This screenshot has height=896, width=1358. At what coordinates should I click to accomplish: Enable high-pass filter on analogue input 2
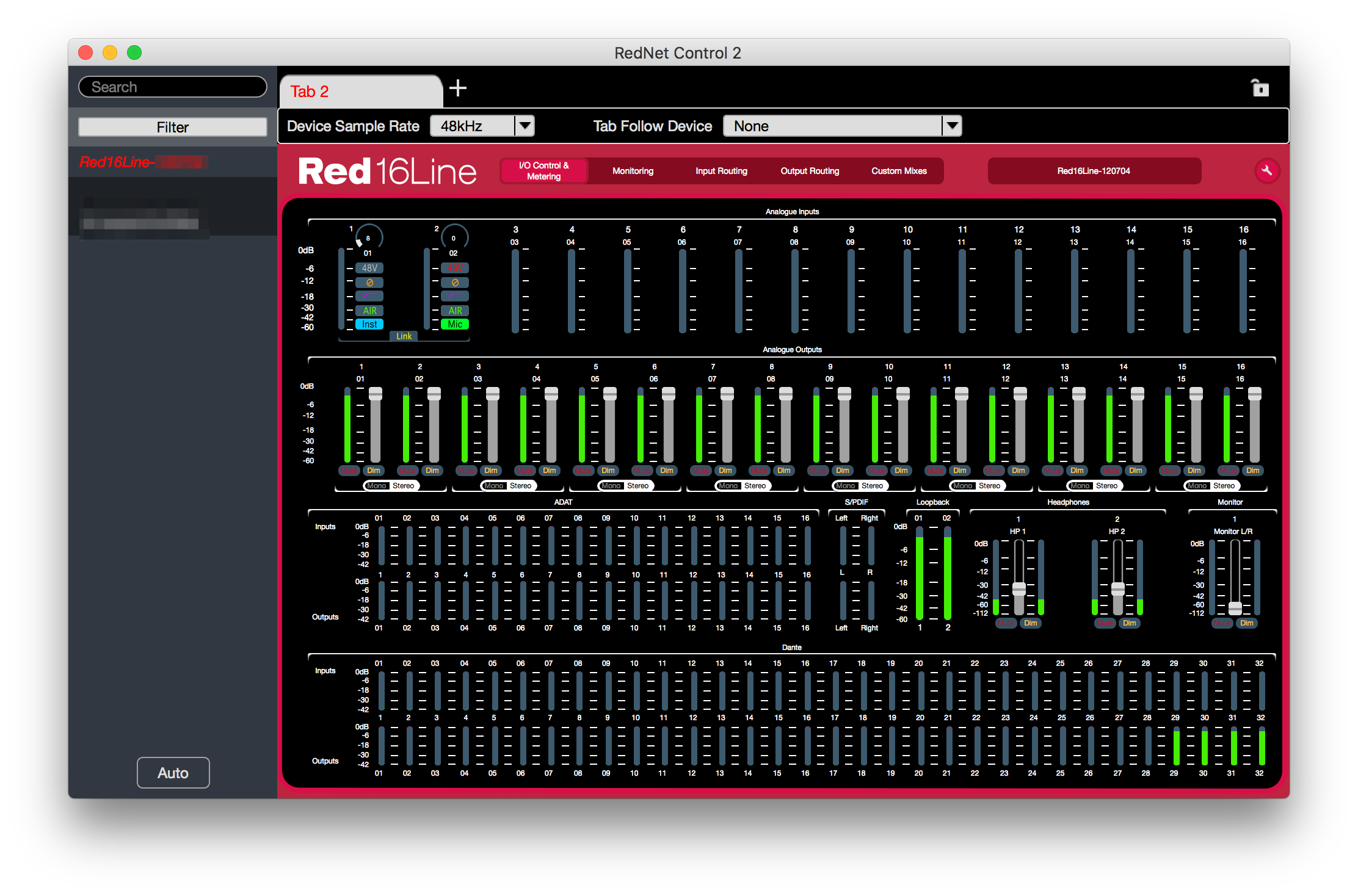coord(455,296)
